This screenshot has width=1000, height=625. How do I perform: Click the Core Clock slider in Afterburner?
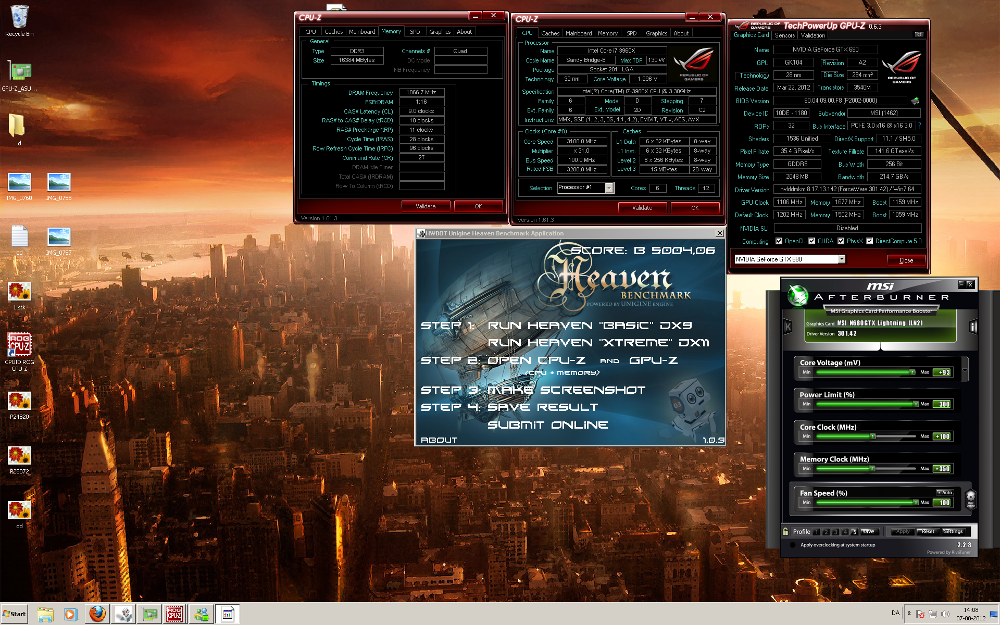pyautogui.click(x=865, y=436)
